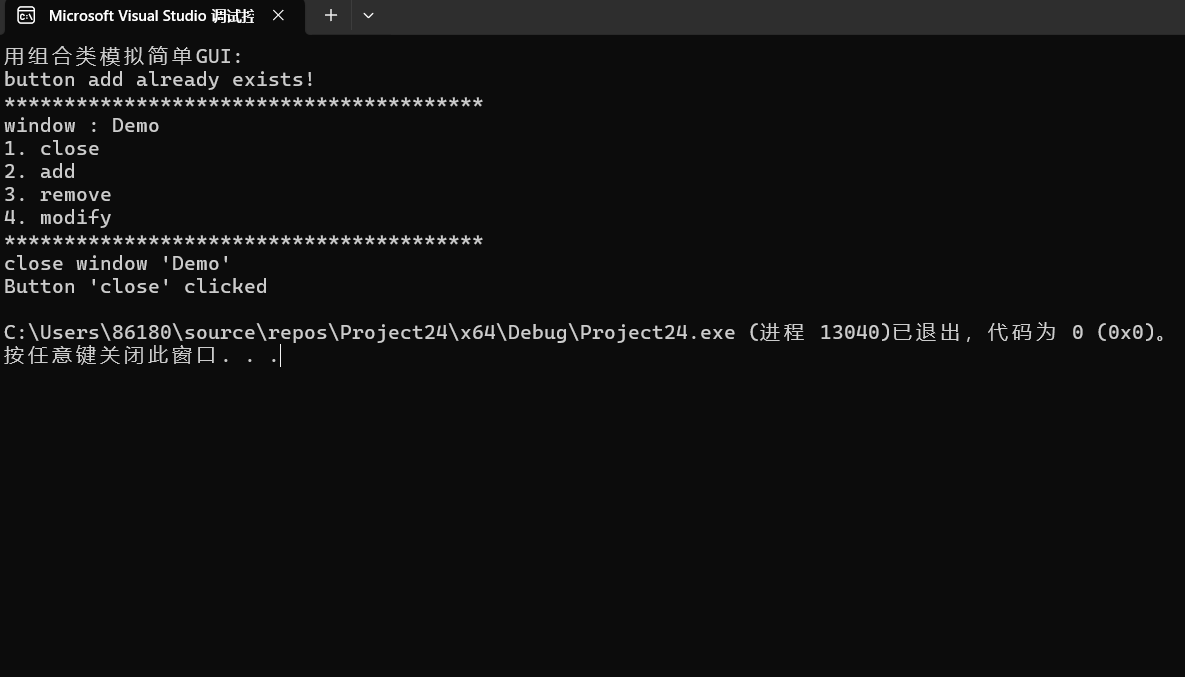This screenshot has height=677, width=1185.
Task: Click the '按任意键关闭此窗口' prompt line
Action: tap(140, 356)
